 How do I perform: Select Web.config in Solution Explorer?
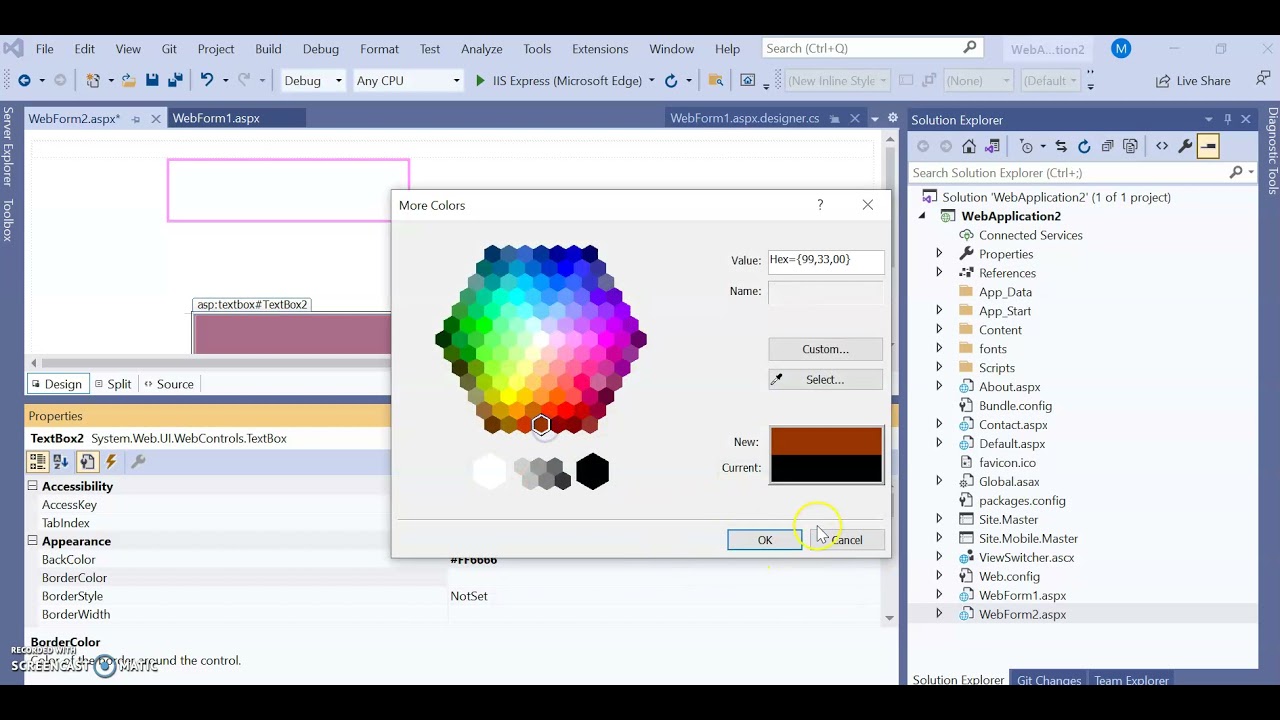click(1009, 577)
